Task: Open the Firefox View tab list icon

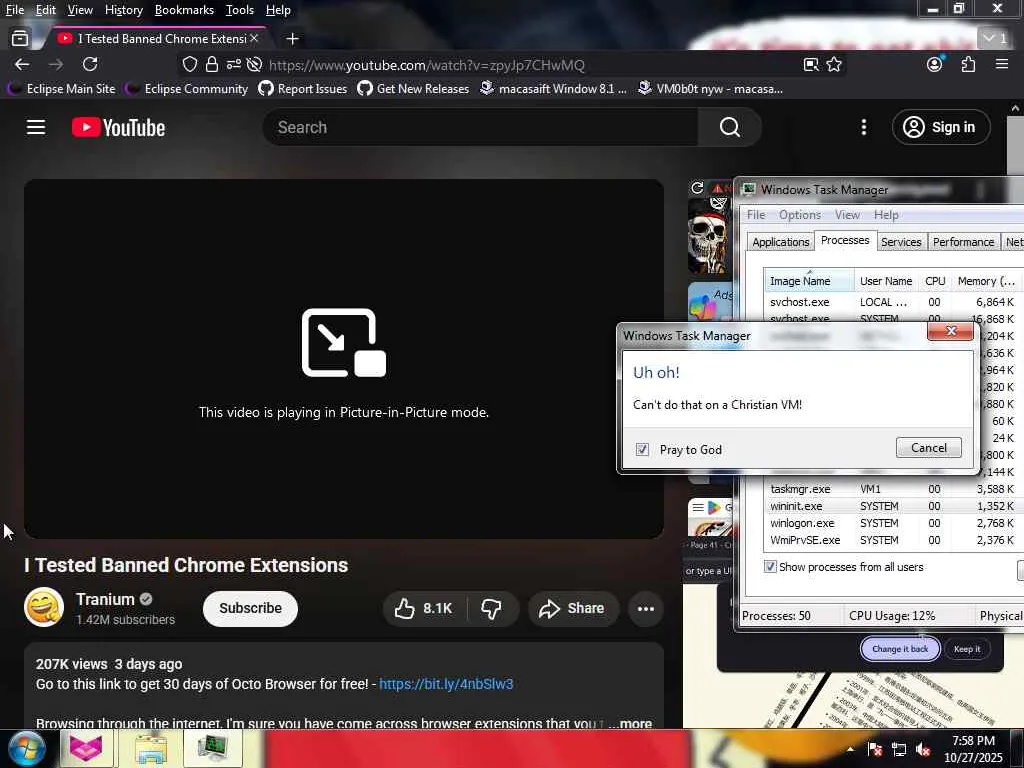Action: point(20,39)
